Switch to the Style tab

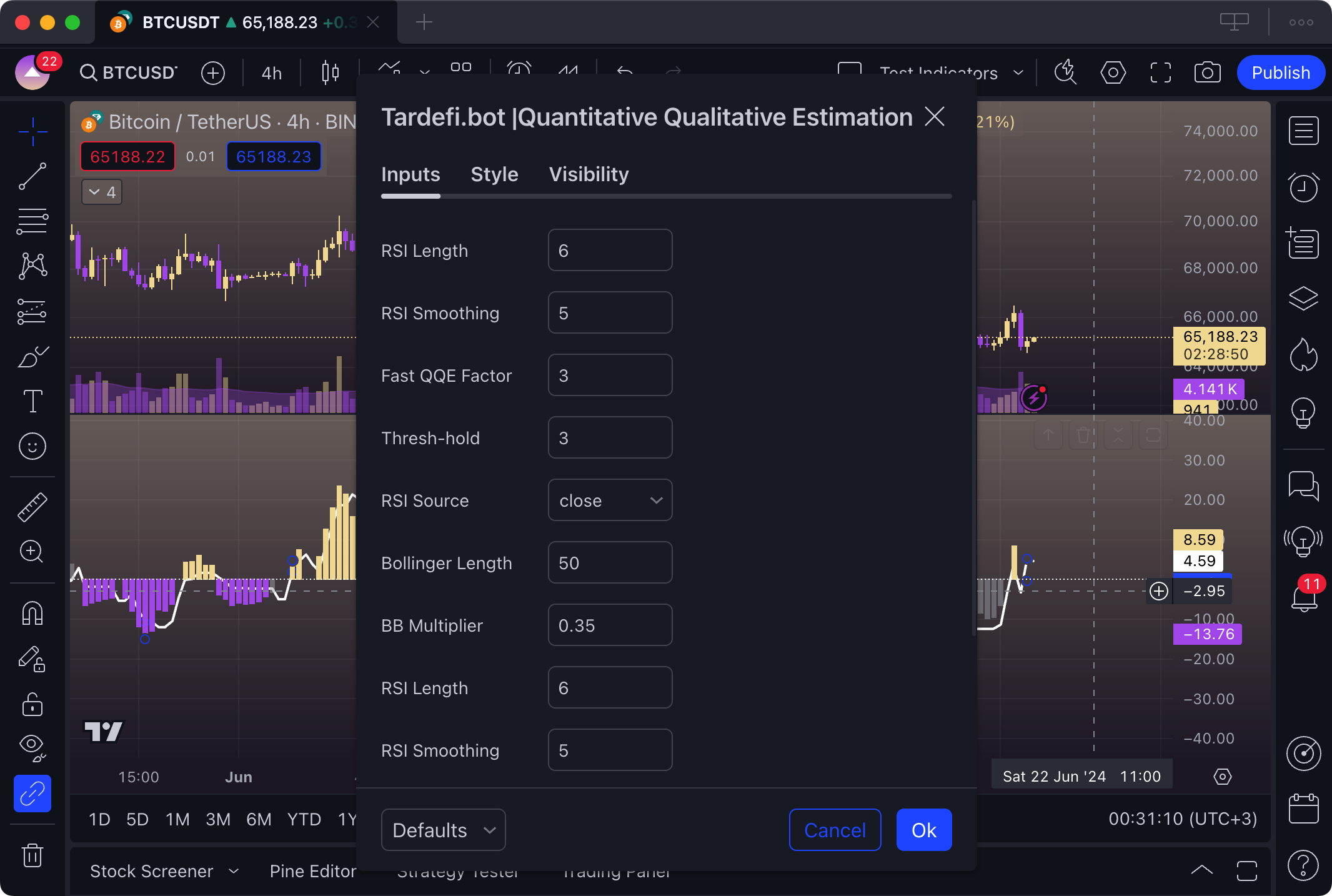coord(494,174)
